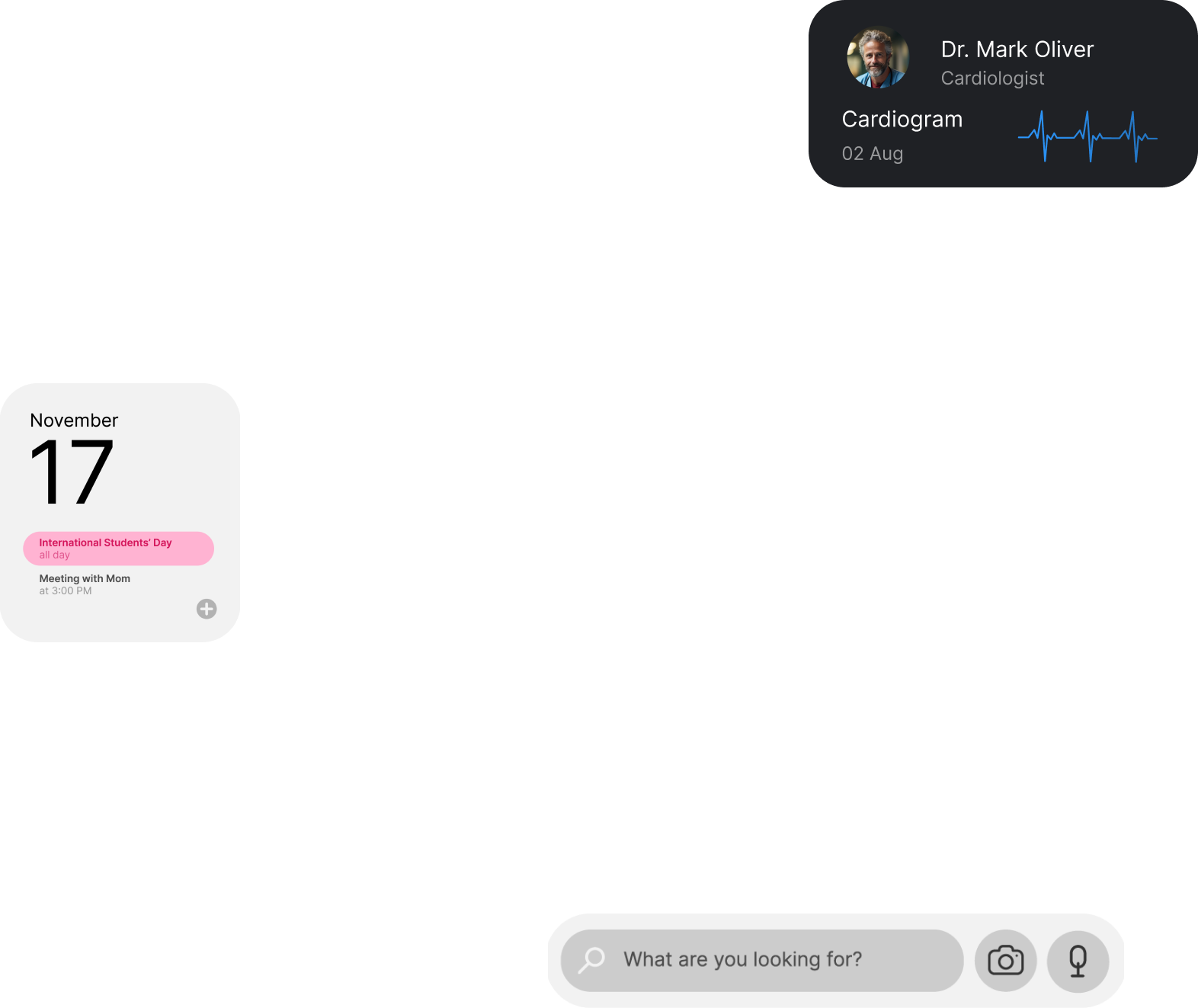Click the magnifying glass search icon
Image resolution: width=1198 pixels, height=1008 pixels.
click(591, 960)
